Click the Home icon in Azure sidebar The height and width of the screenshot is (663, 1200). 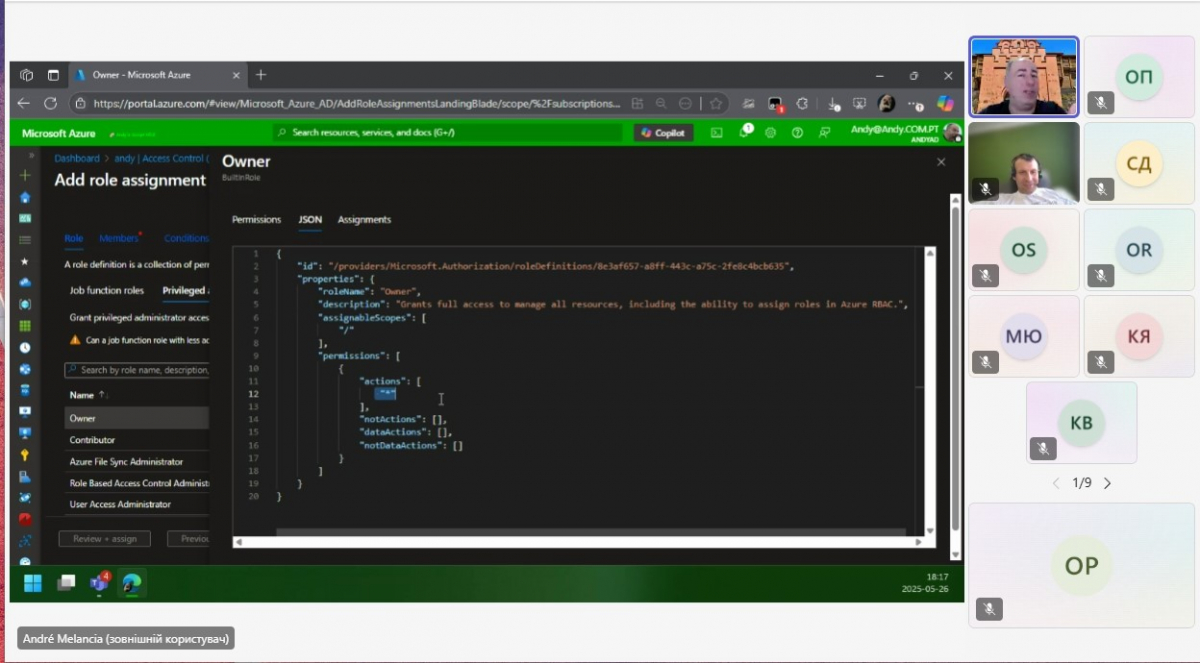click(x=26, y=197)
